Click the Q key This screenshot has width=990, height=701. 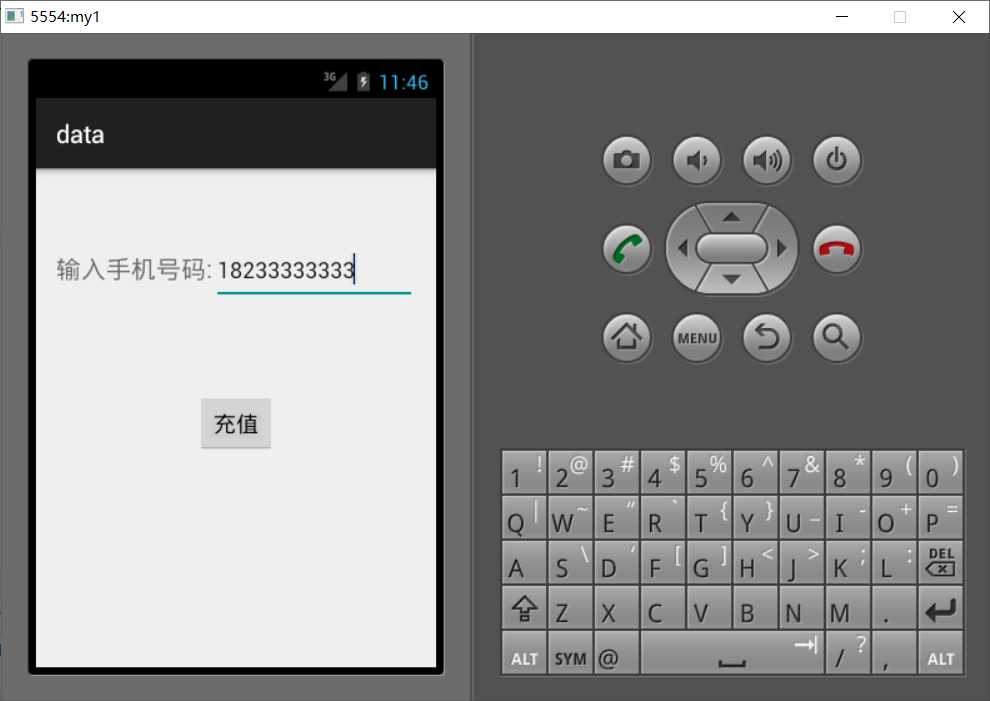point(524,517)
